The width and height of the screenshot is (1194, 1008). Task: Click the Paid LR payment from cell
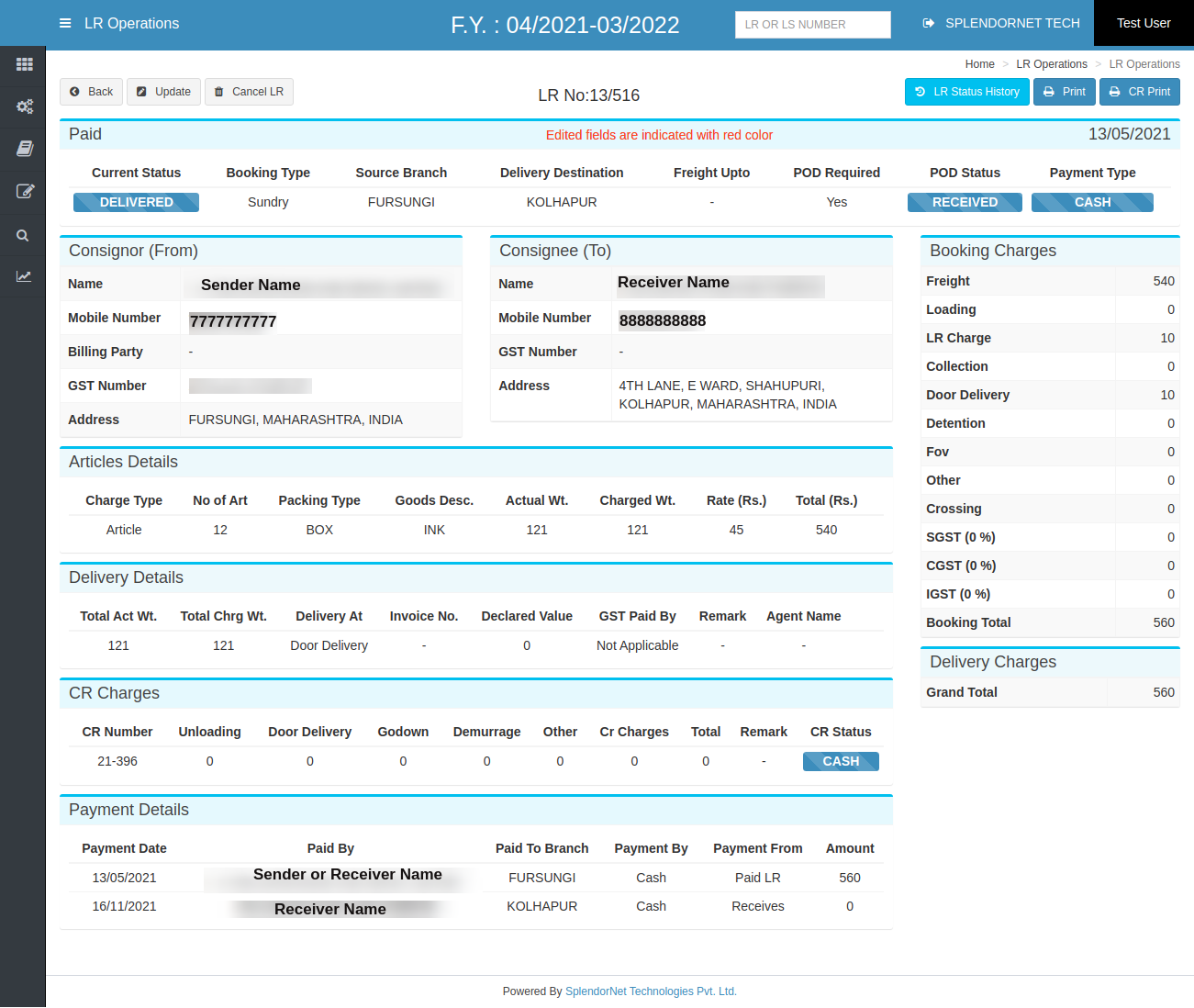click(758, 878)
